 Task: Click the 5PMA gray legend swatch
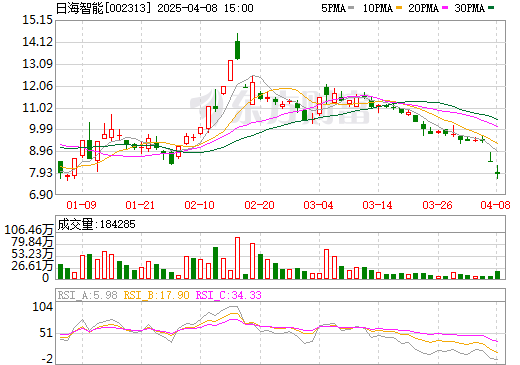tap(351, 8)
